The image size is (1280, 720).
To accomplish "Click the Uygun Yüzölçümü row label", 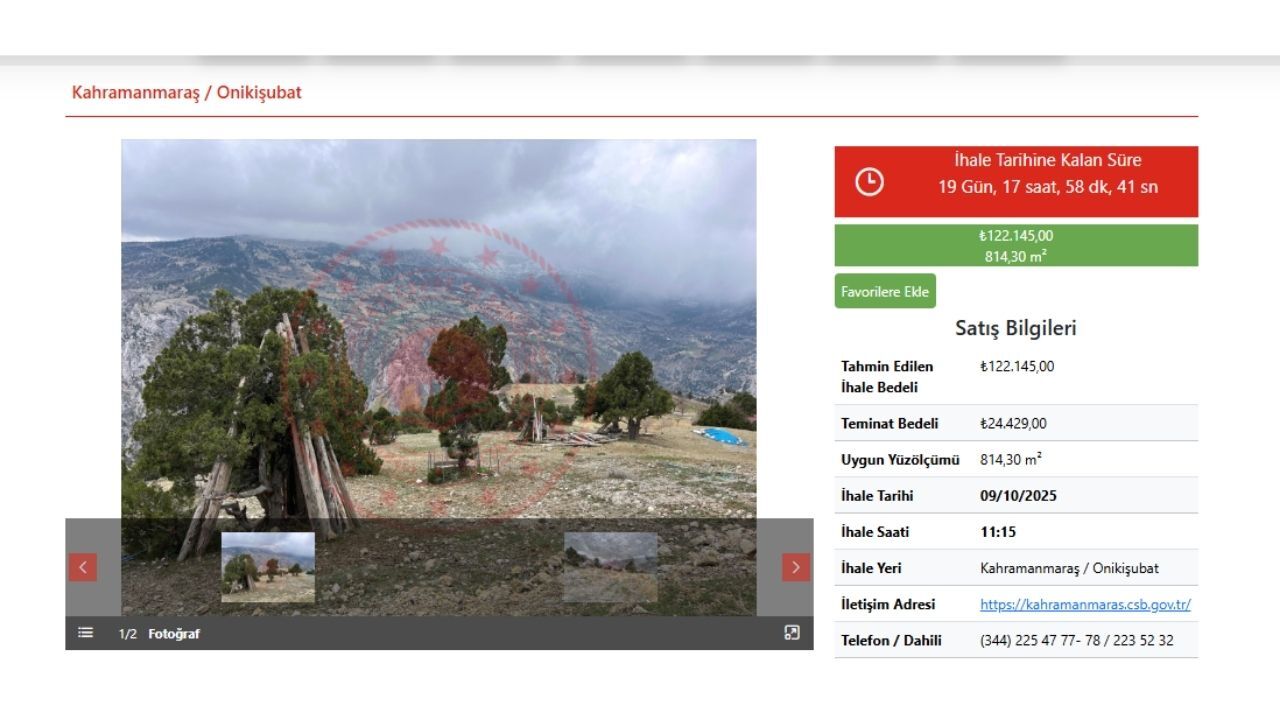I will [899, 460].
